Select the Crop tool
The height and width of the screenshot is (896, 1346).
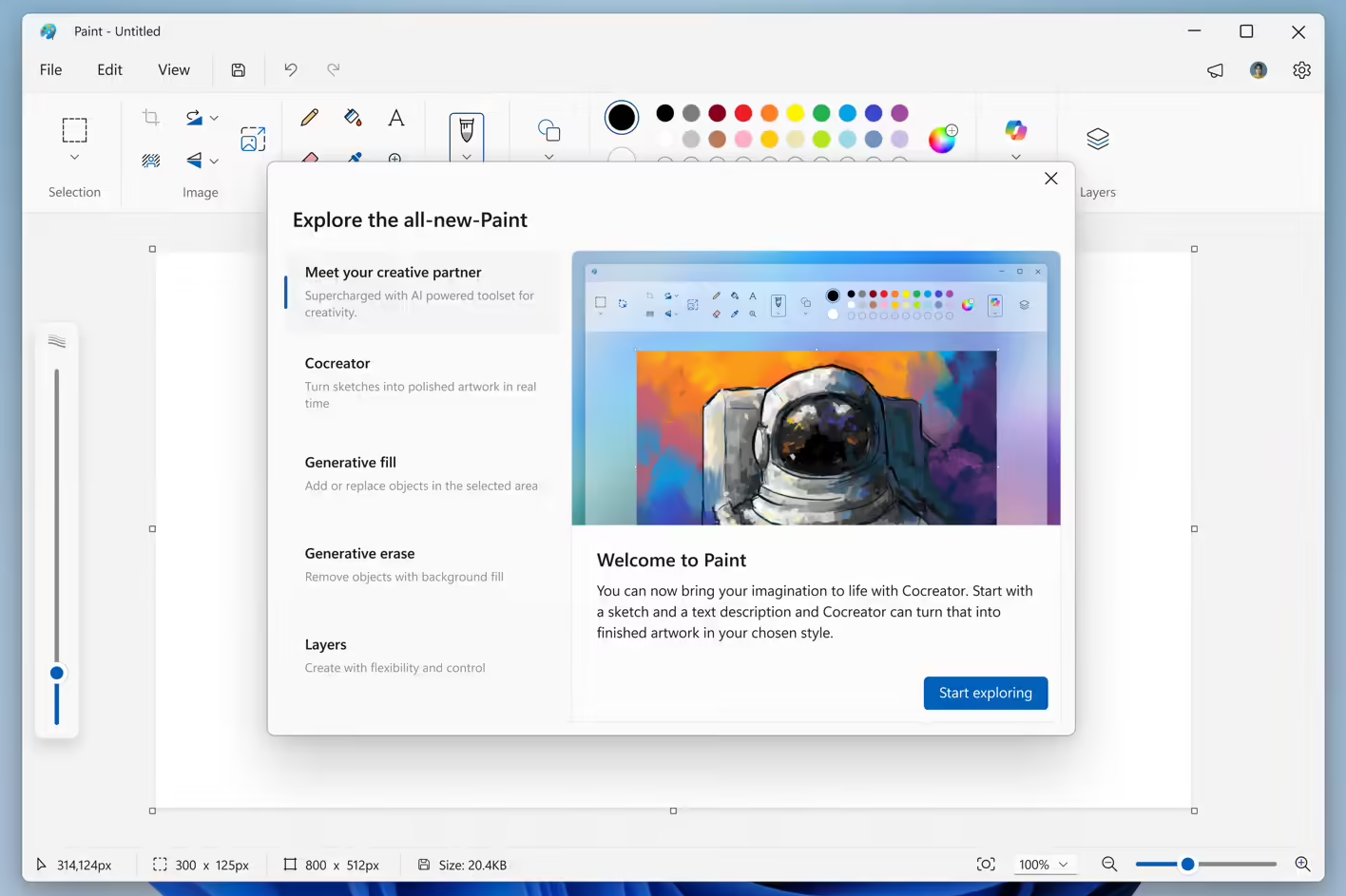(151, 118)
